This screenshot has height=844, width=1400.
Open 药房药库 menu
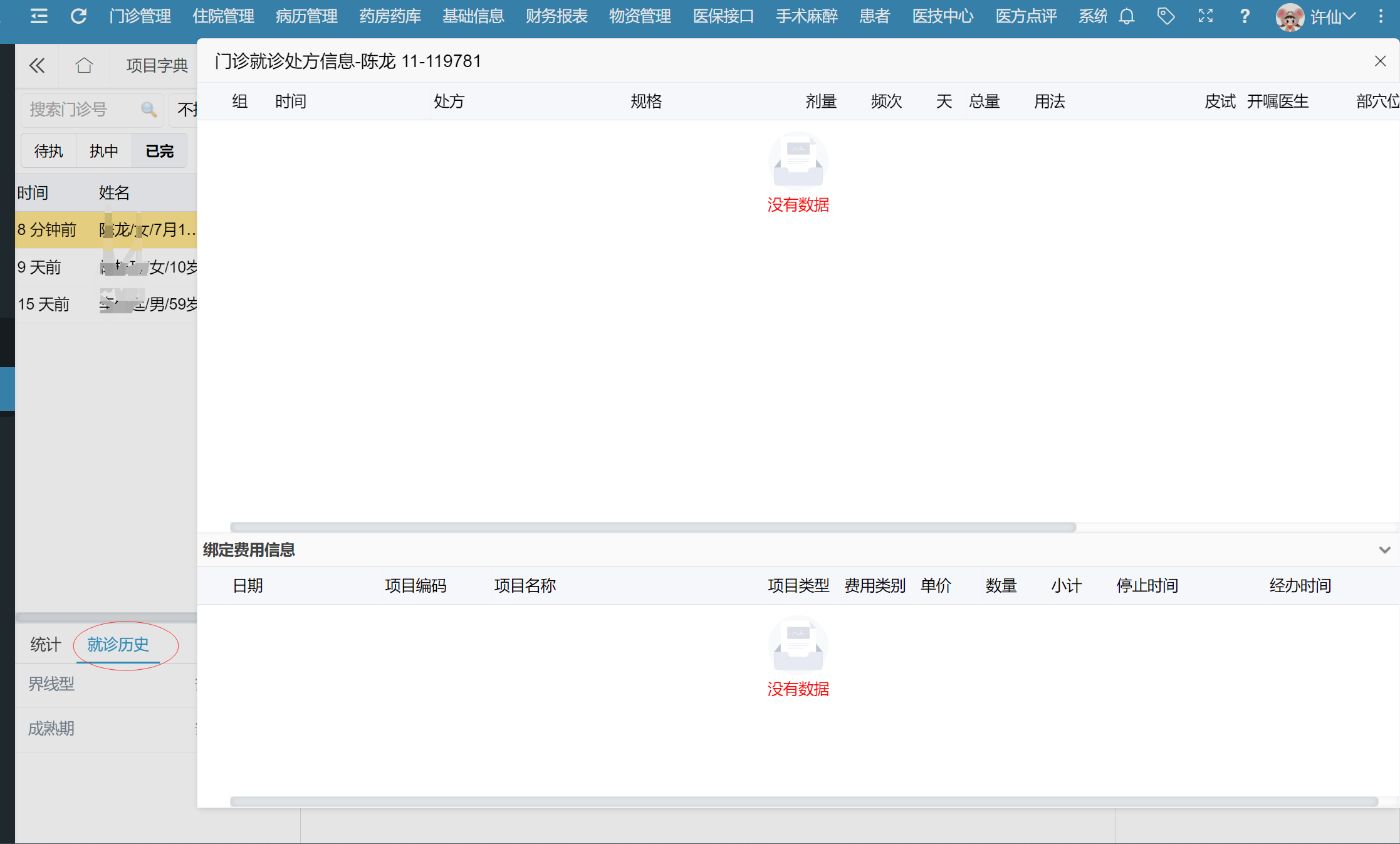[390, 16]
